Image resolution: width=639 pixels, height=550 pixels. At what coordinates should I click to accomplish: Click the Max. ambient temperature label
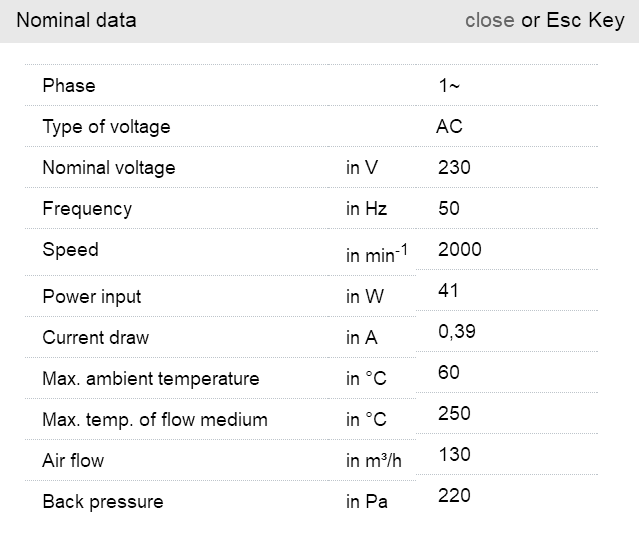point(150,379)
